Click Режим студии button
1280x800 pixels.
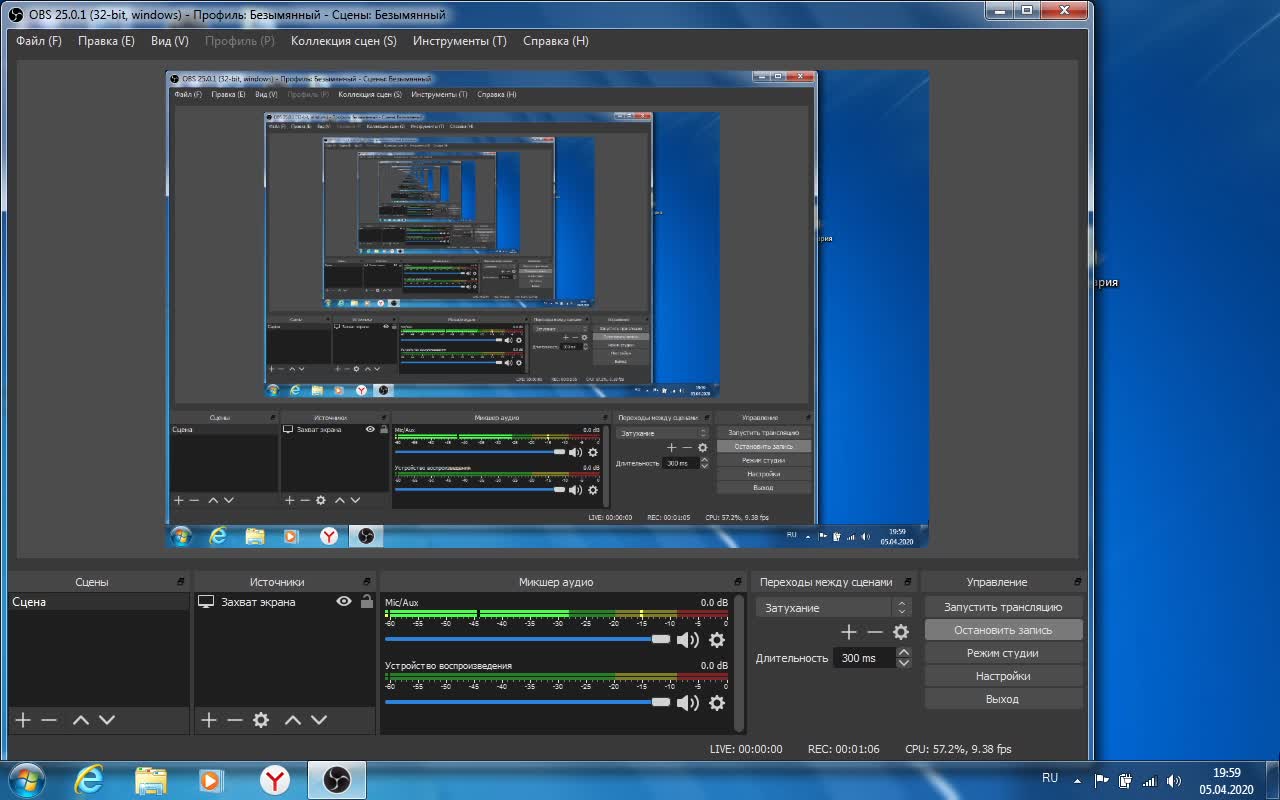coord(1003,653)
